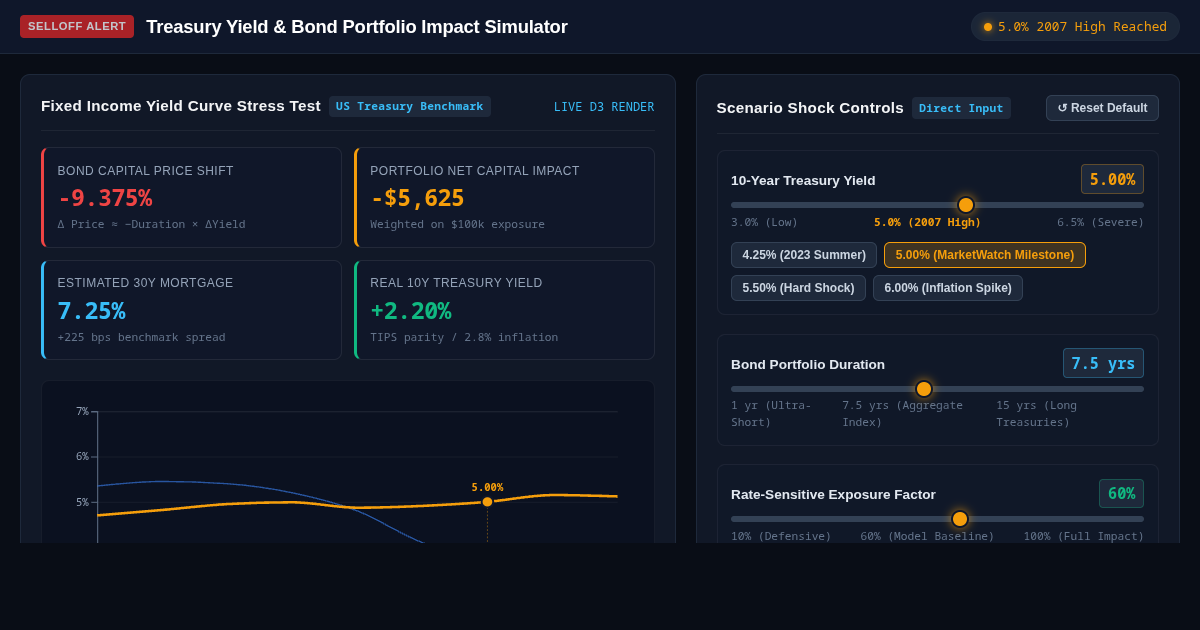Viewport: 1200px width, 630px height.
Task: Select the 5.00% (MarketWatch Milestone) preset
Action: pyautogui.click(x=985, y=255)
